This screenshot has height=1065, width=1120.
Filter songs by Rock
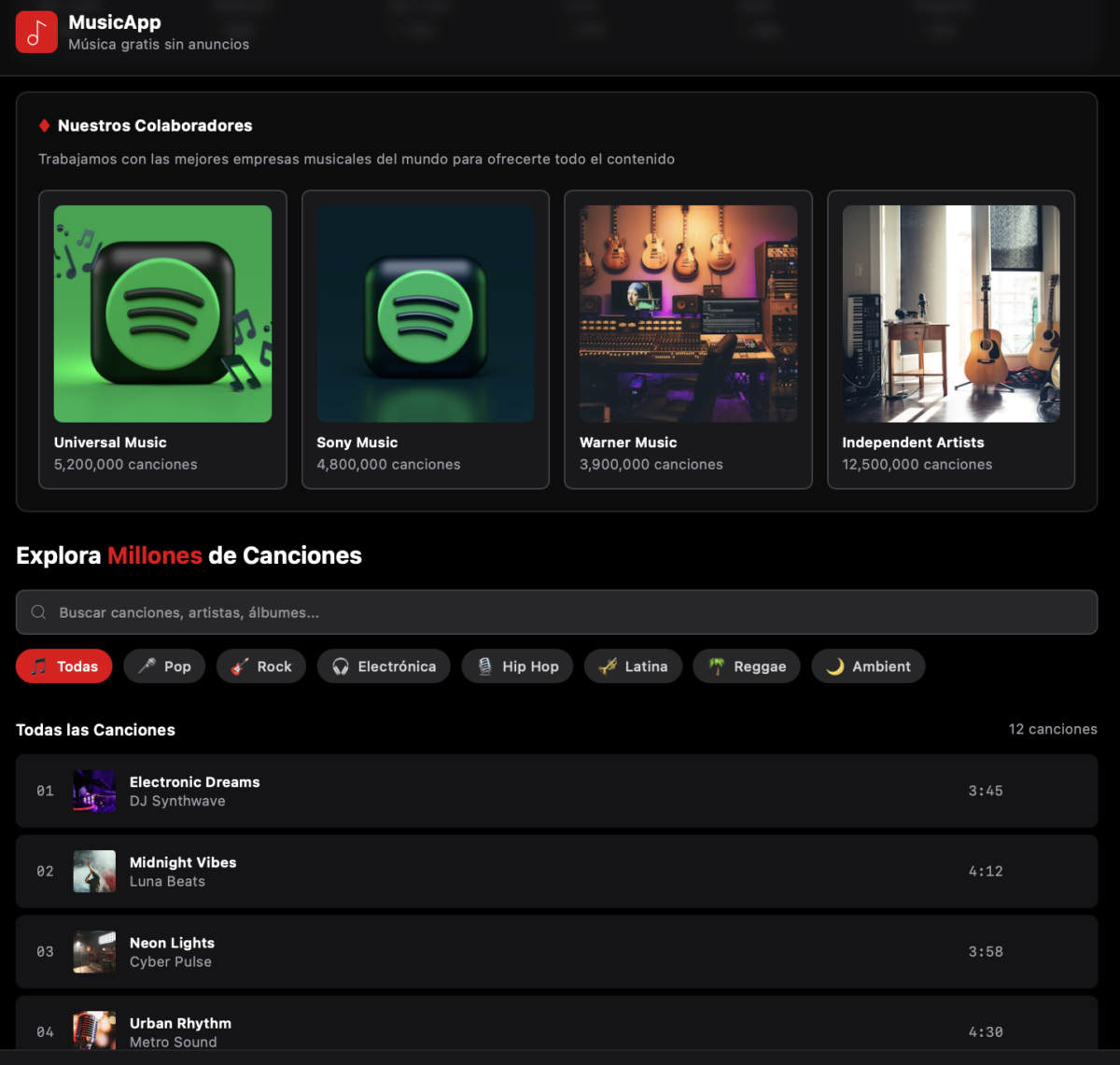point(261,666)
